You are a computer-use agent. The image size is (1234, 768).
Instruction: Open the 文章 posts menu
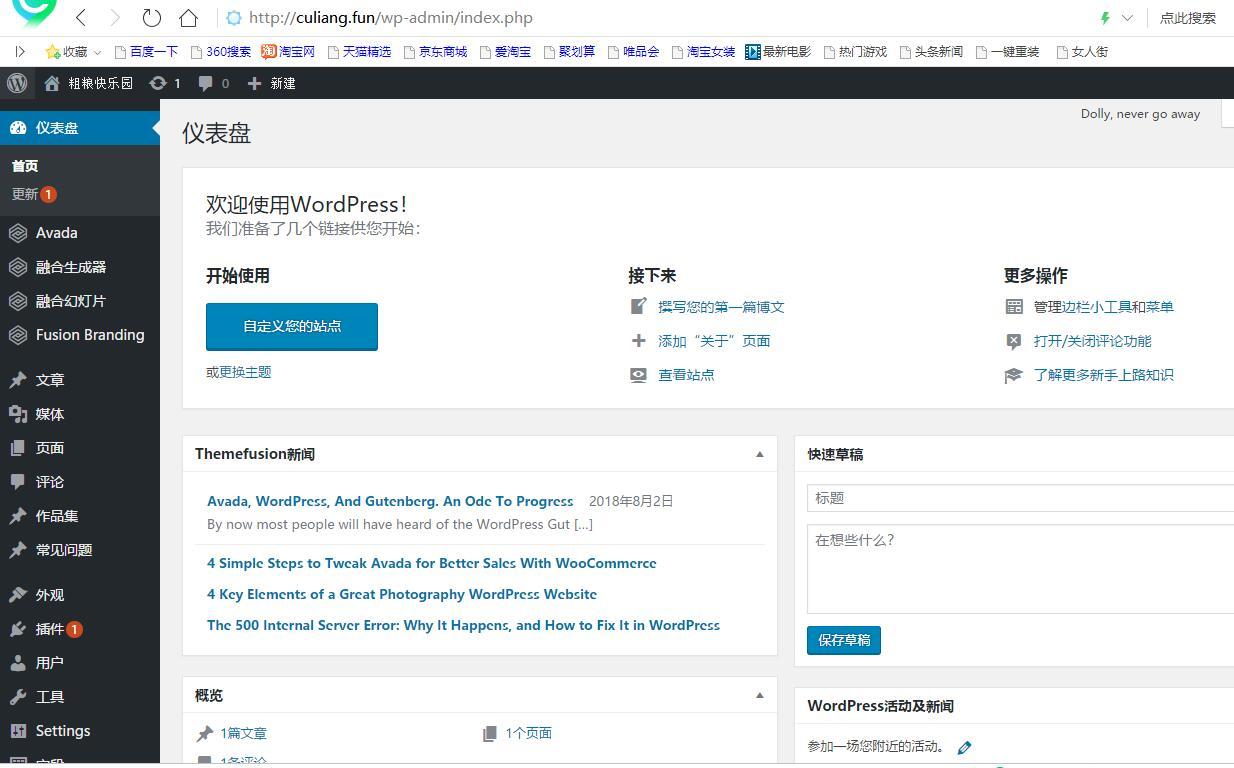click(80, 380)
